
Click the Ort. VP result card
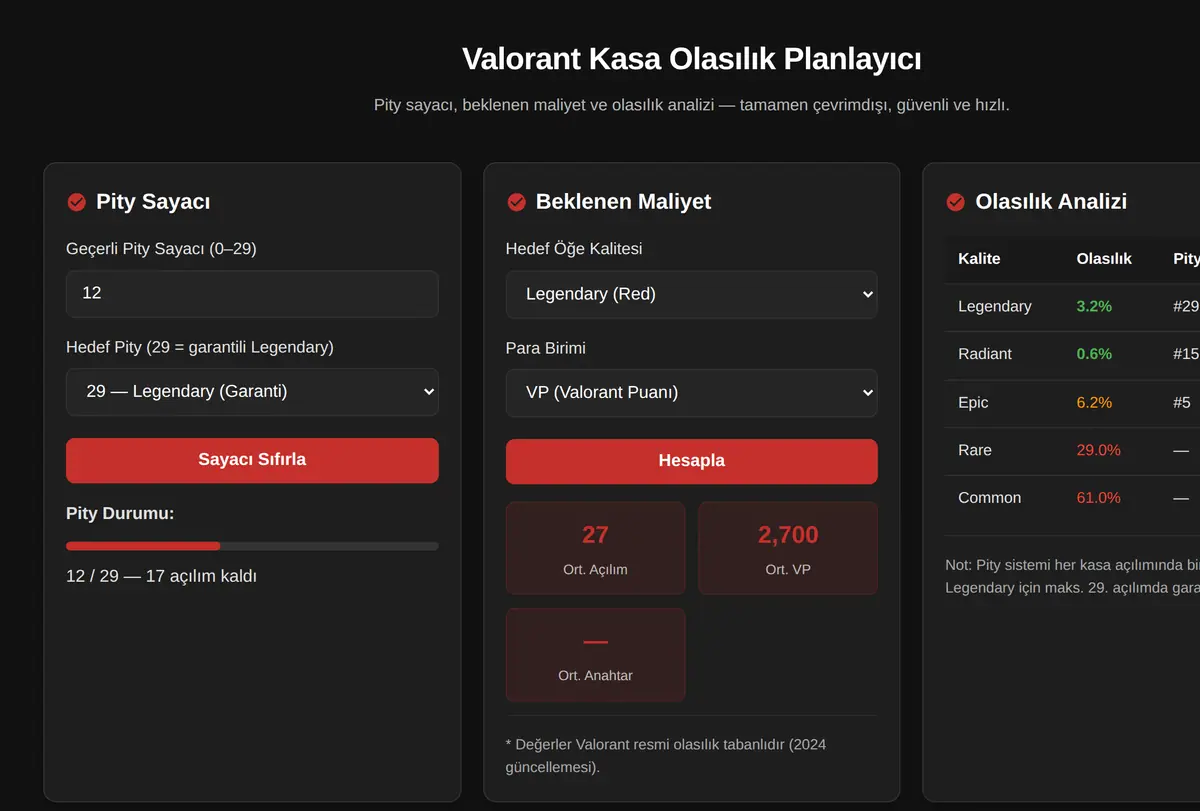tap(788, 548)
